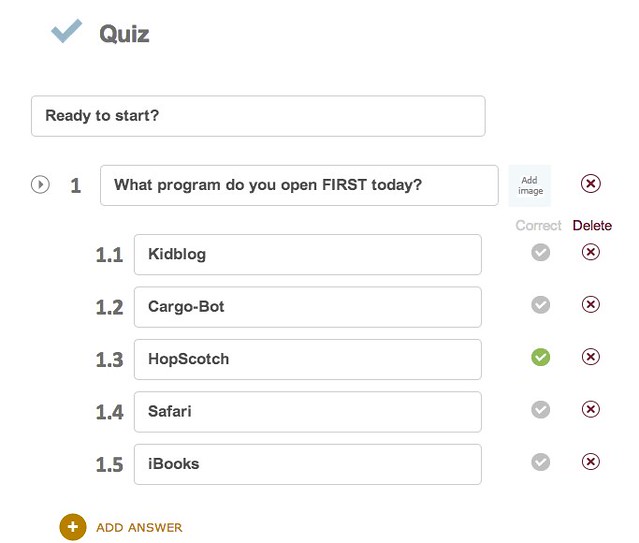
Task: Toggle iBooks correct checkmark
Action: pos(540,462)
